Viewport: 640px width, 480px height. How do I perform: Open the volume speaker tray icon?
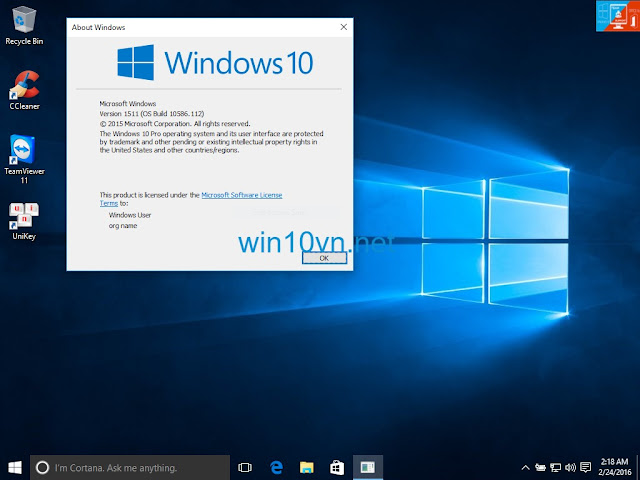tap(570, 468)
